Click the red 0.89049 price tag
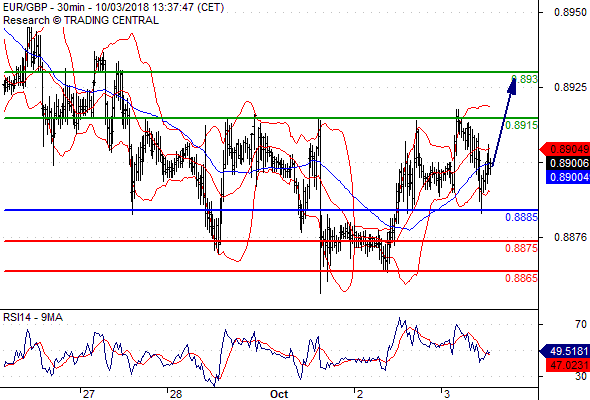 [x=565, y=149]
